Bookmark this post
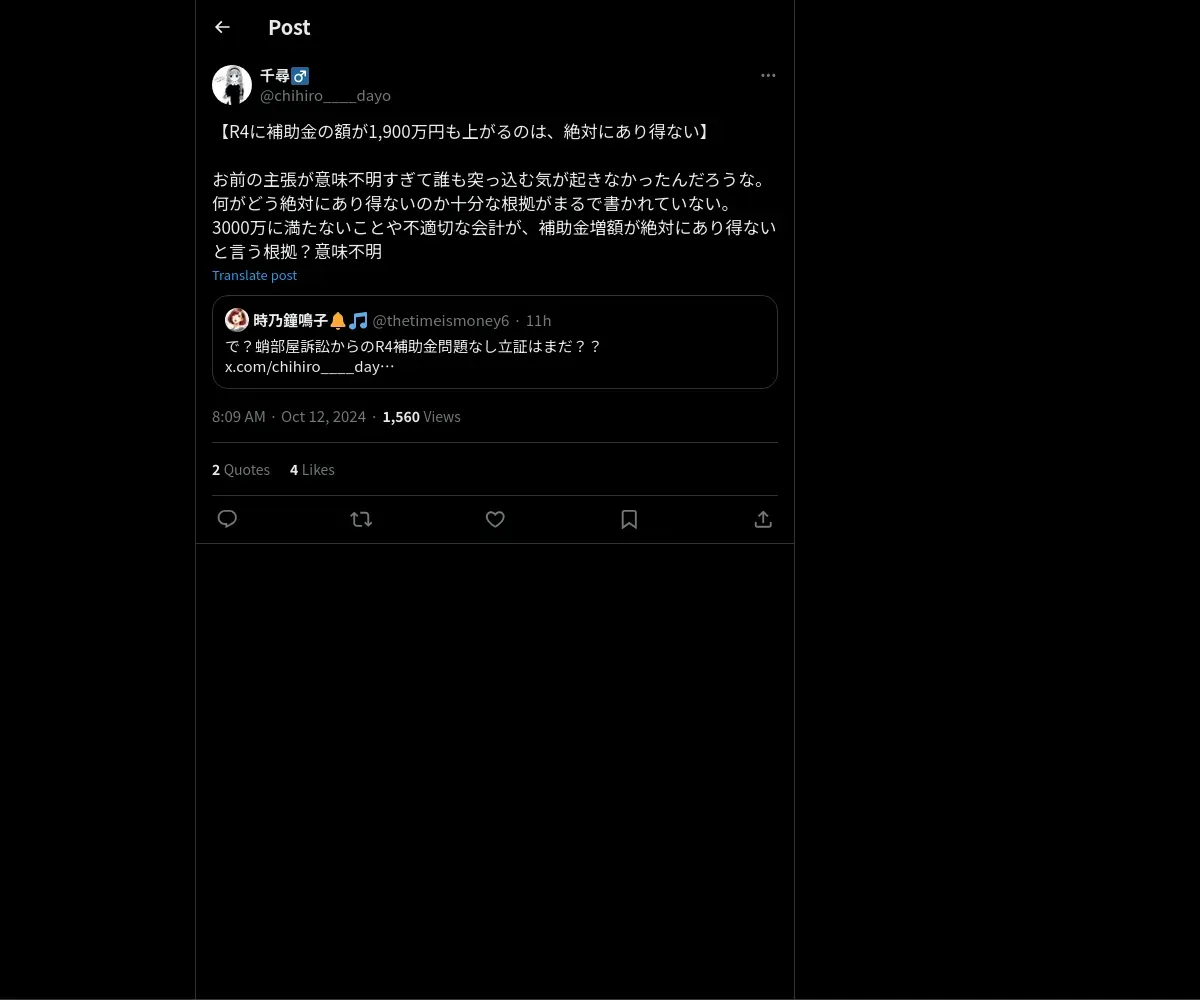1200x1000 pixels. click(x=629, y=519)
